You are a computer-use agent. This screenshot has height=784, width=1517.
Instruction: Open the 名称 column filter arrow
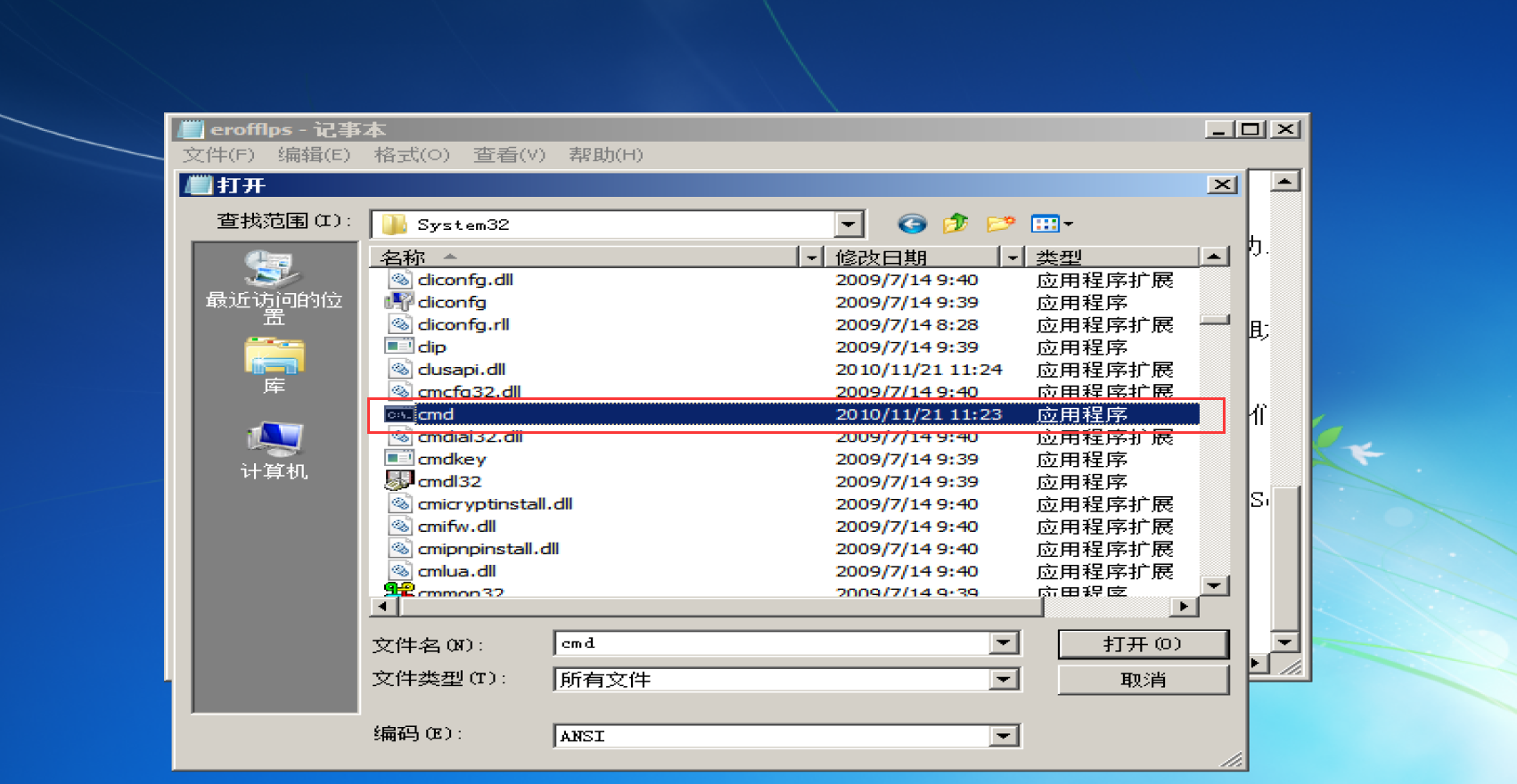(811, 257)
